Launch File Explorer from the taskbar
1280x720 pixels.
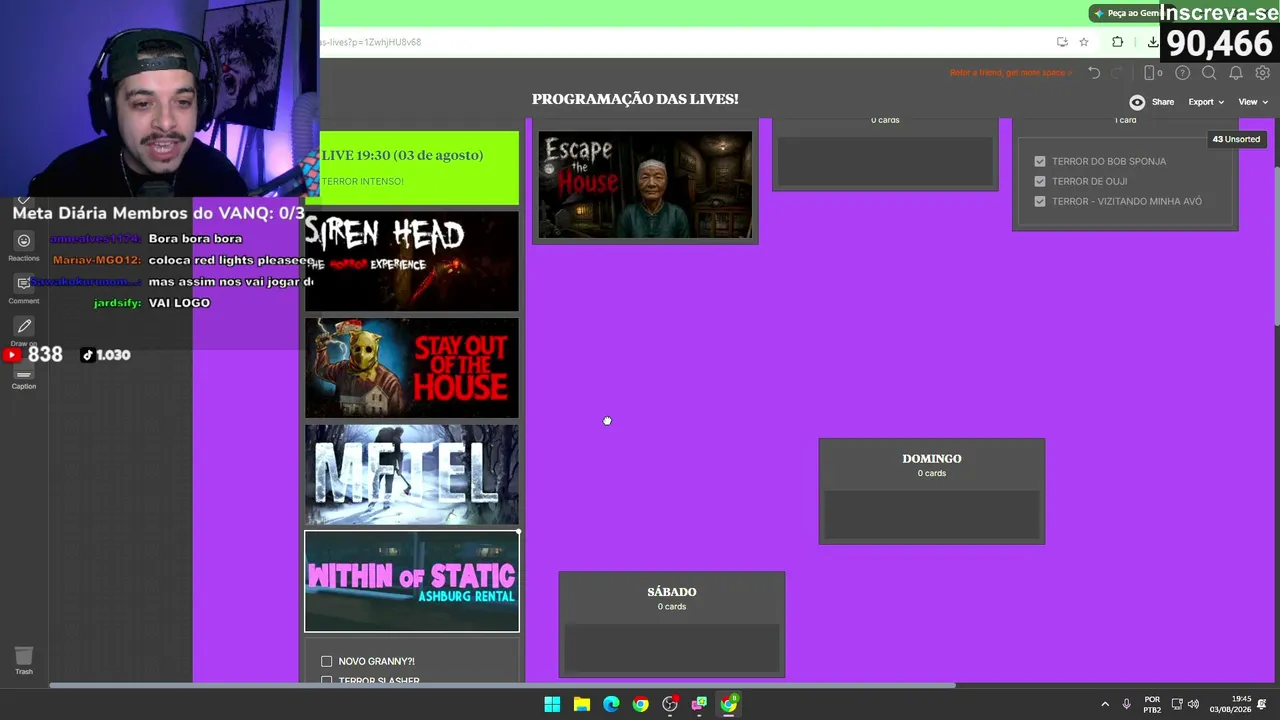(581, 704)
